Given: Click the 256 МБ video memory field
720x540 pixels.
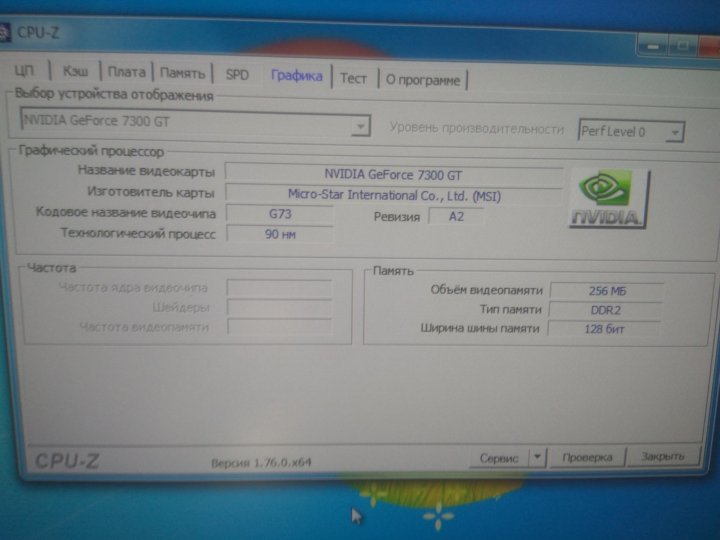Looking at the screenshot, I should [x=605, y=291].
